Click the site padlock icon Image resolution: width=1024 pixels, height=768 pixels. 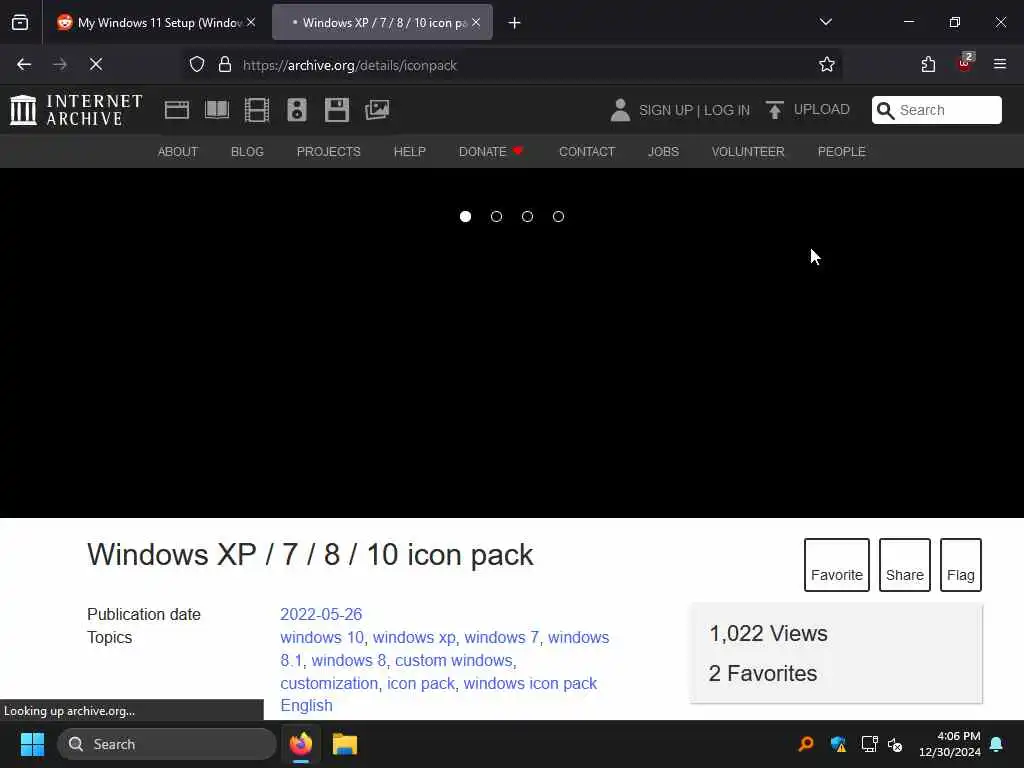click(225, 65)
